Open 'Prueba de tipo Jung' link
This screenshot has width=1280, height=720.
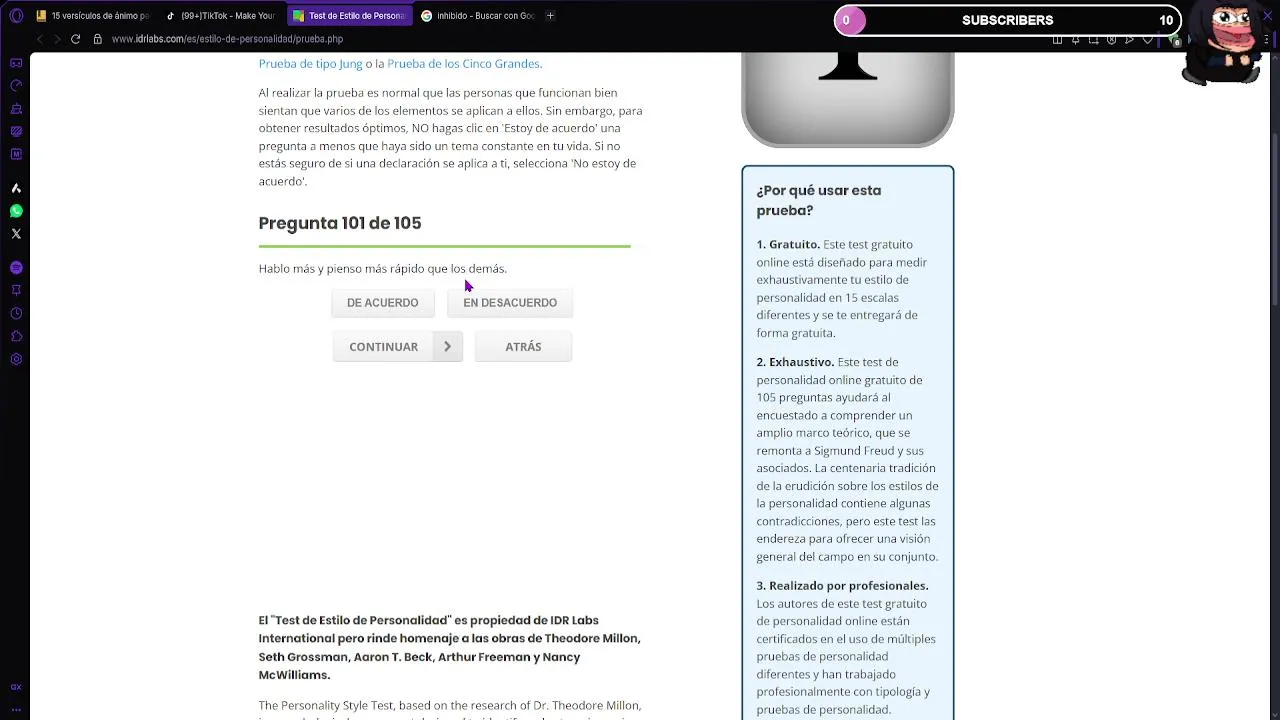point(310,64)
